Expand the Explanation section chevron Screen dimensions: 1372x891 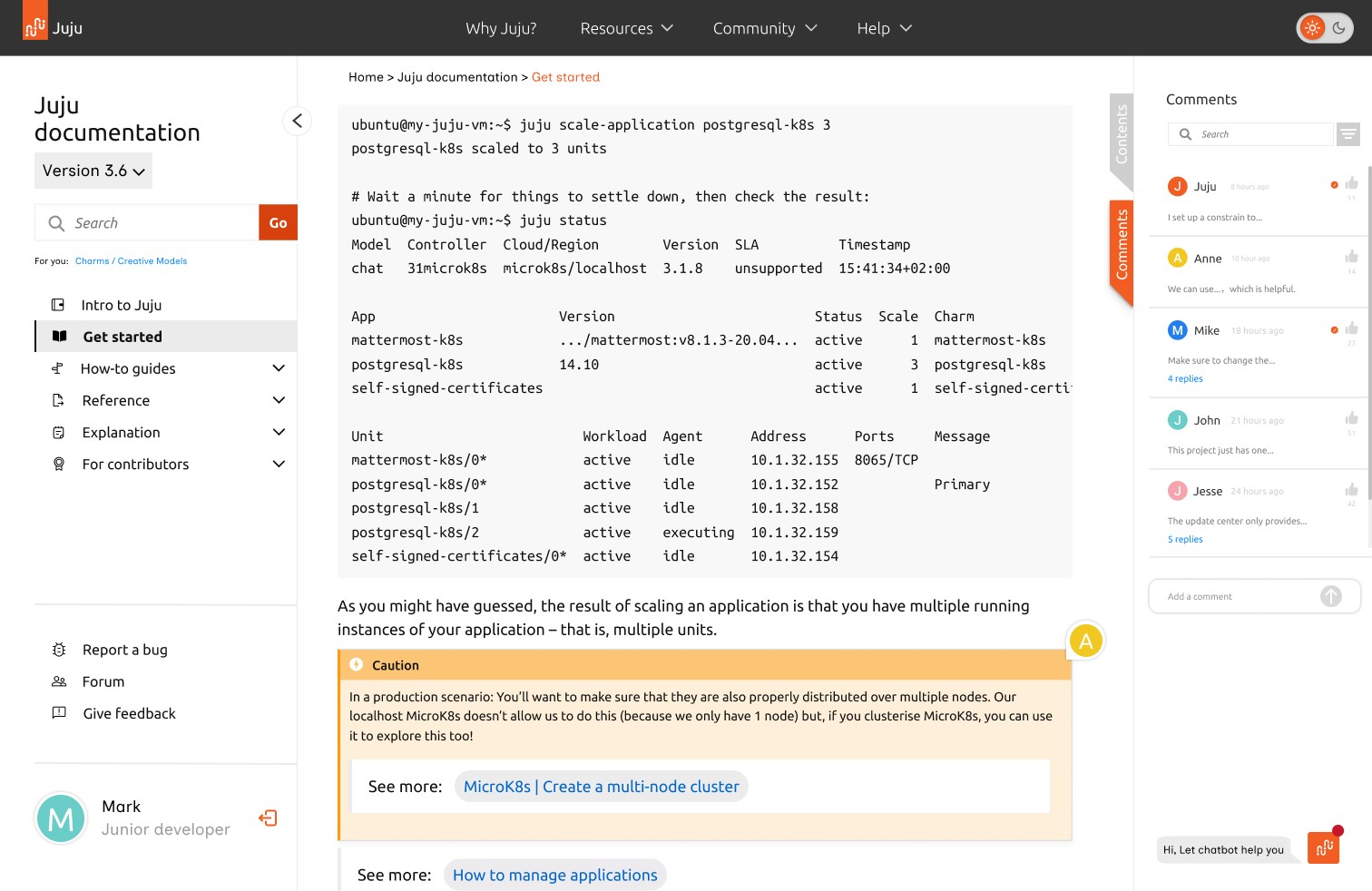click(x=279, y=432)
